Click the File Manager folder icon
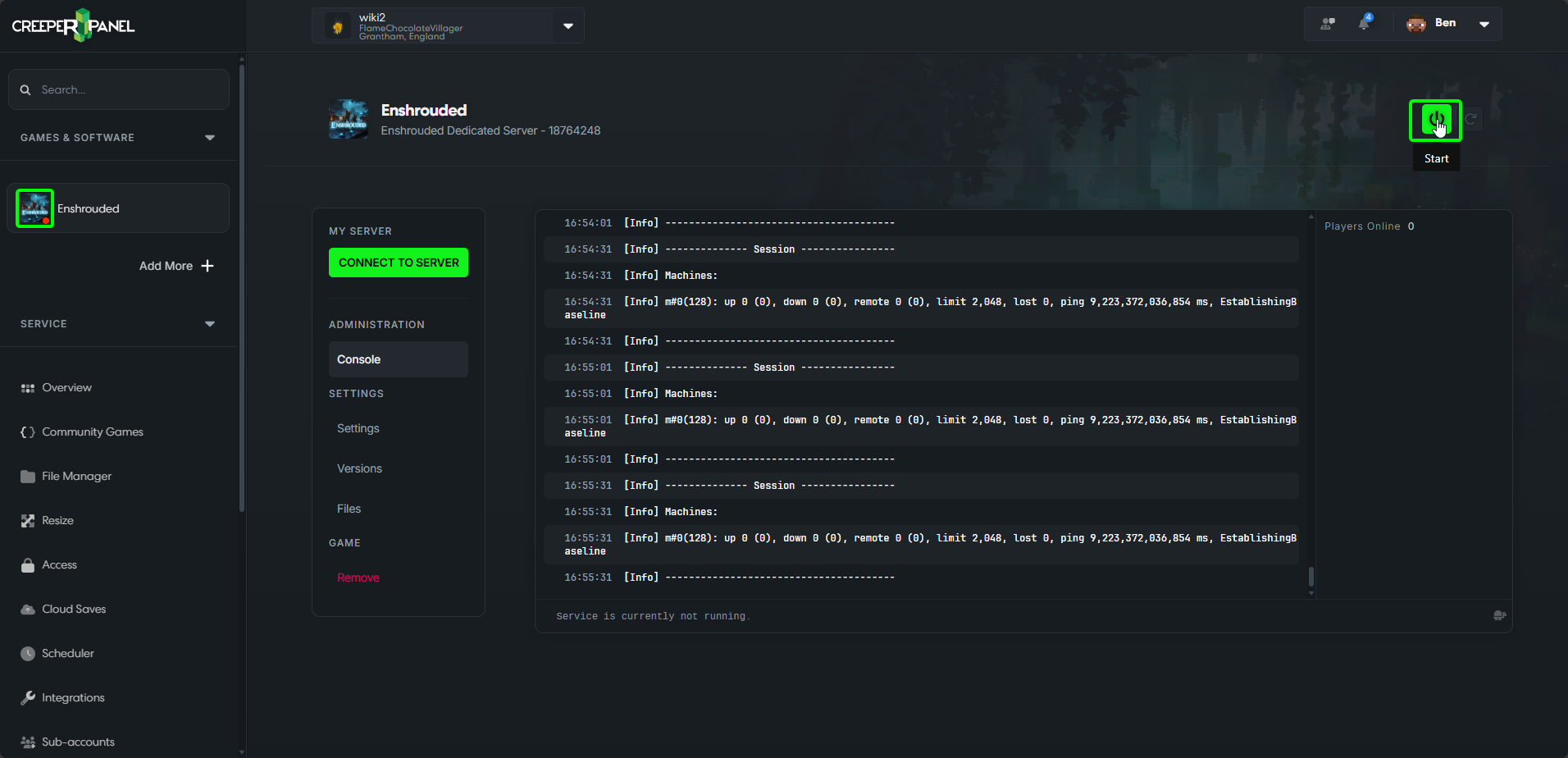This screenshot has height=758, width=1568. tap(28, 477)
